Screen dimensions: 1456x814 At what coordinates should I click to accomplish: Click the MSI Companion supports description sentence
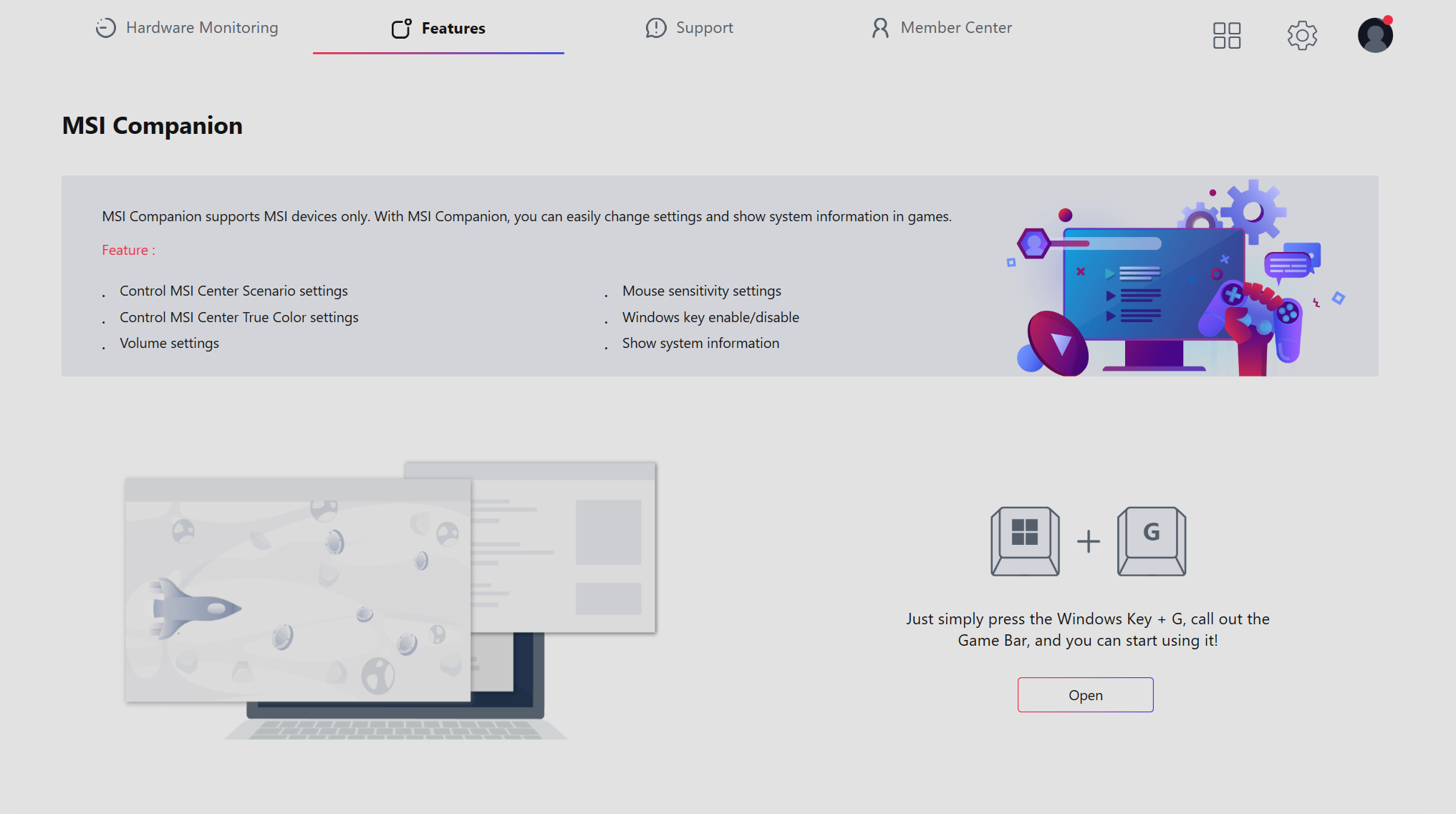pos(526,216)
